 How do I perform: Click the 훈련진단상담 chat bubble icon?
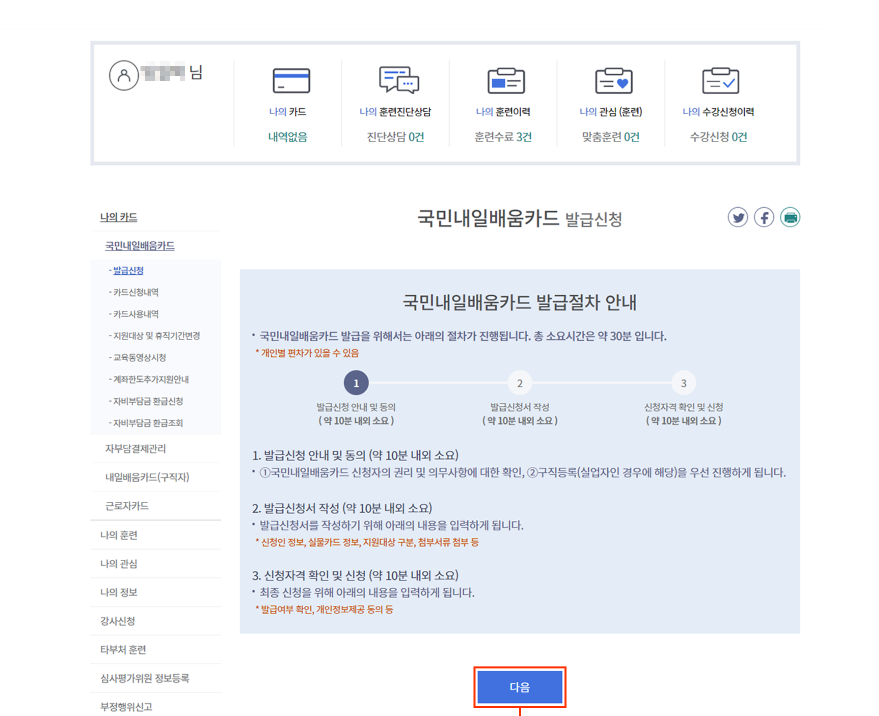coord(399,80)
